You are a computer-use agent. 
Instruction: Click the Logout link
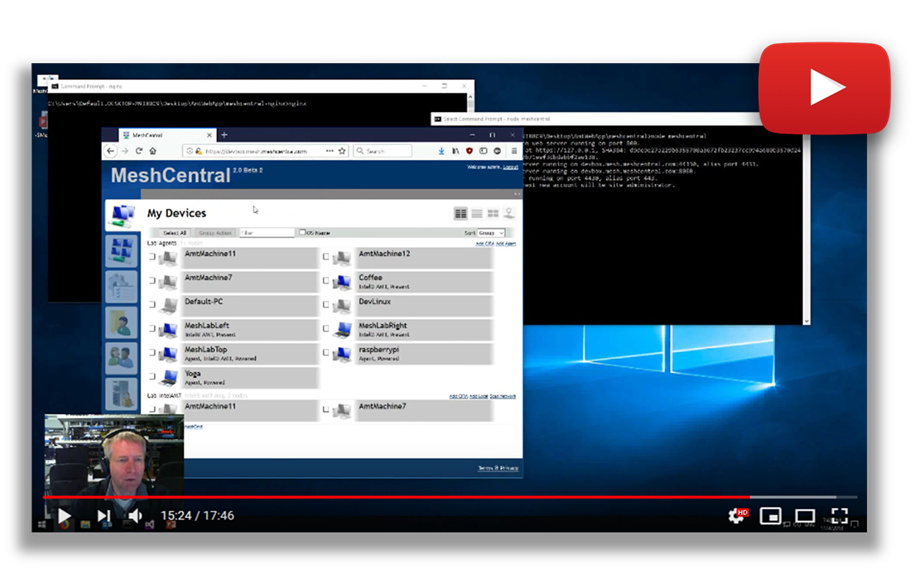click(x=510, y=167)
